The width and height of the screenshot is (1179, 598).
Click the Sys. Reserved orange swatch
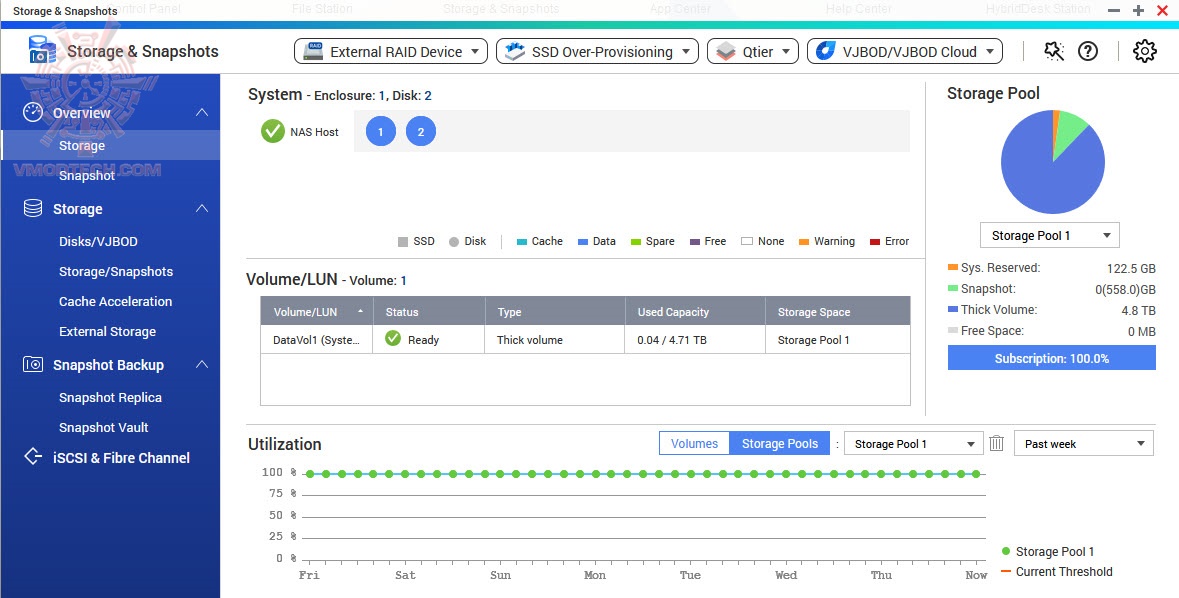[x=953, y=267]
